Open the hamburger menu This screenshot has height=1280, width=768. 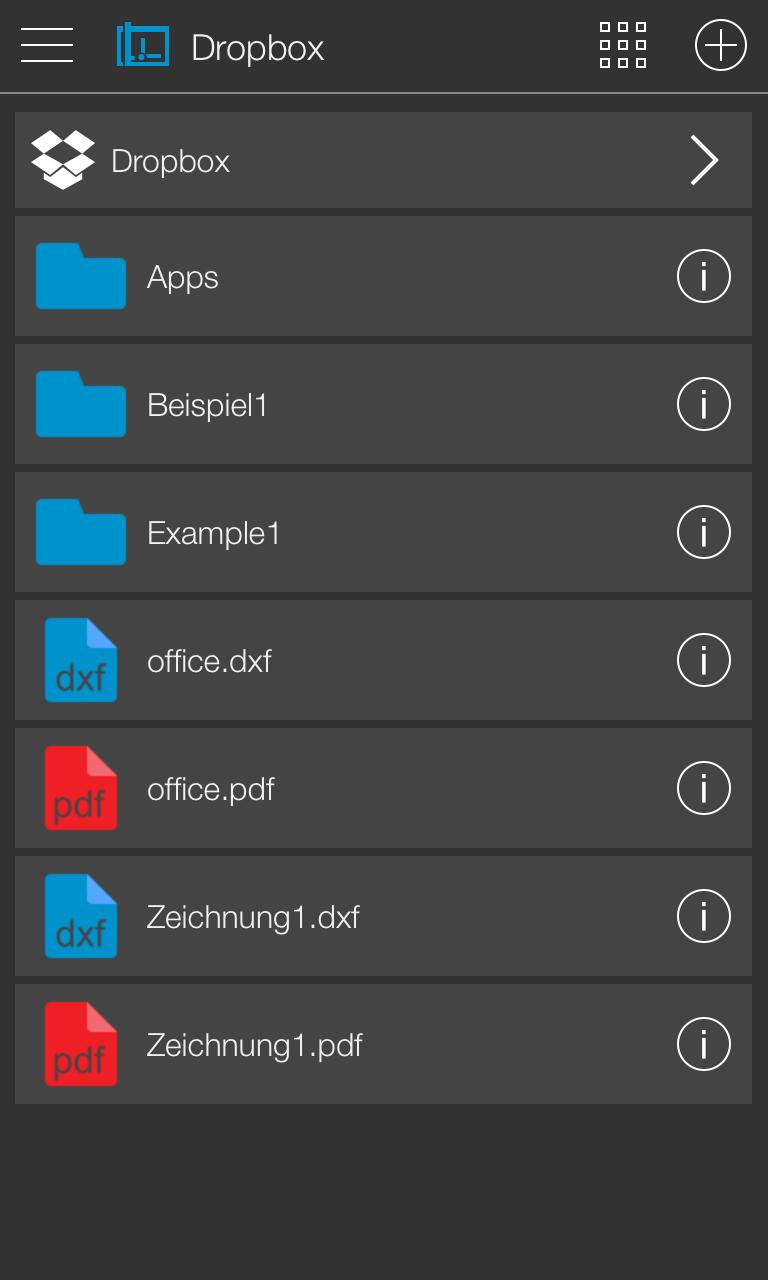[x=47, y=46]
